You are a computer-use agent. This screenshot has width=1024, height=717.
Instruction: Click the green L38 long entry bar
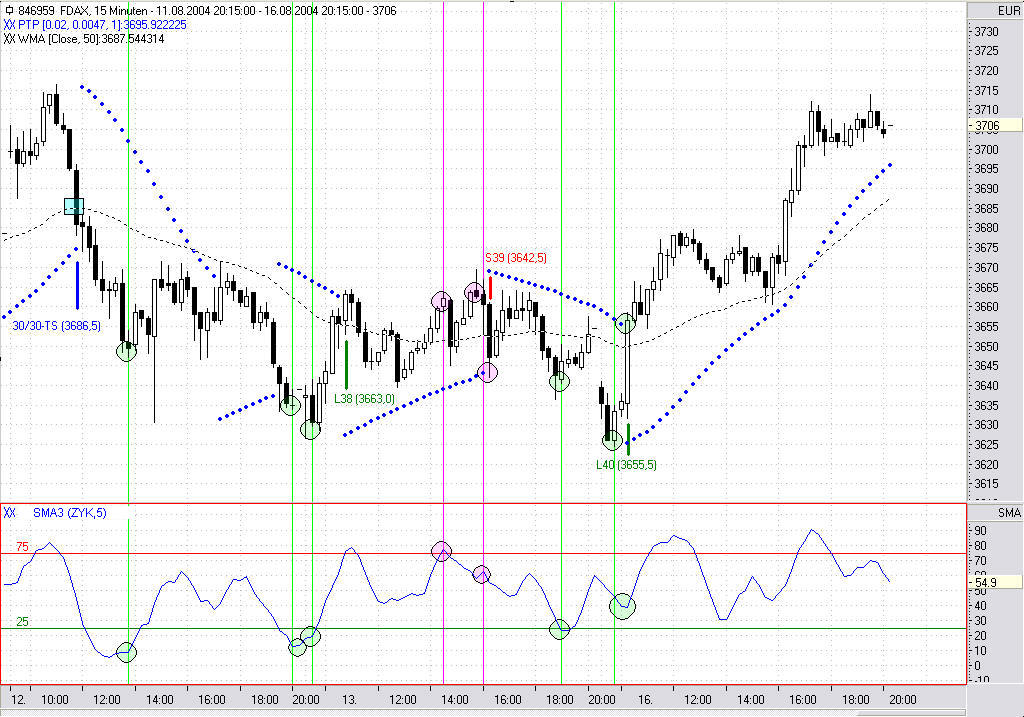[x=346, y=365]
